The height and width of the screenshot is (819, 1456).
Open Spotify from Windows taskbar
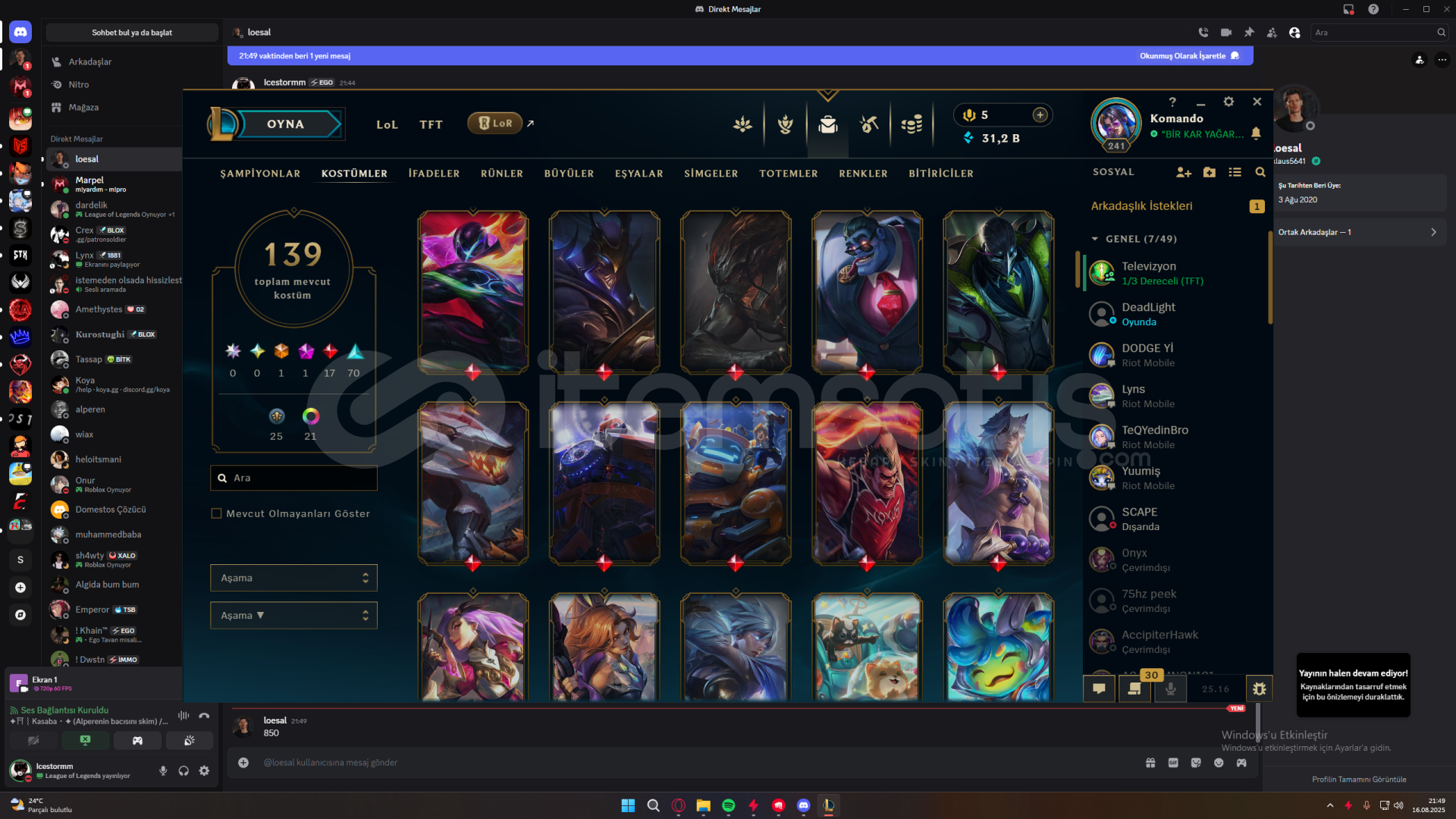[728, 805]
